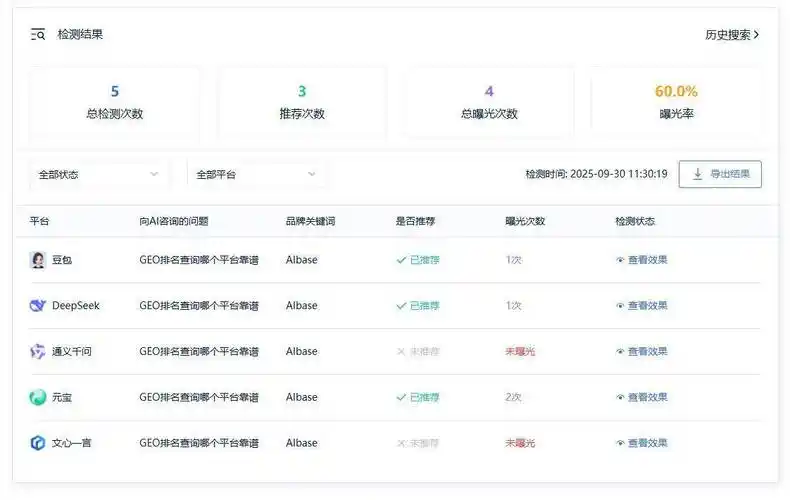Click the Albase keyword in 文心一言 row
The image size is (790, 500).
click(x=302, y=443)
